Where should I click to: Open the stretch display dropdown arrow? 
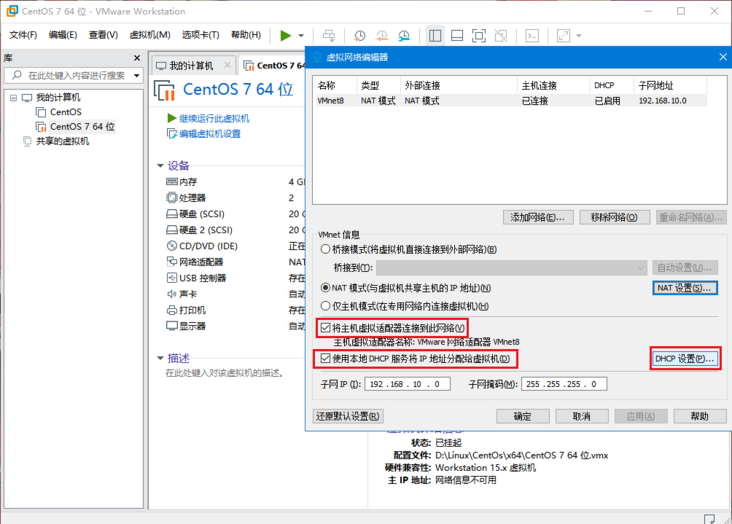pos(579,35)
